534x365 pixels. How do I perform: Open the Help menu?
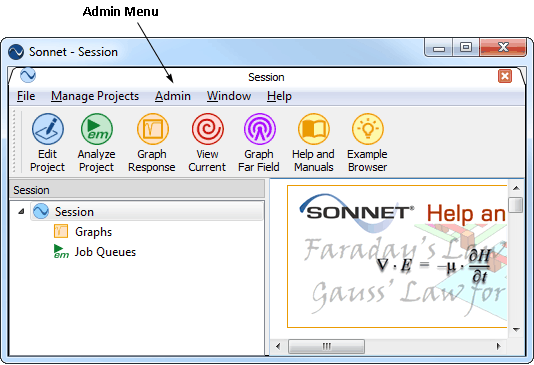pos(279,96)
